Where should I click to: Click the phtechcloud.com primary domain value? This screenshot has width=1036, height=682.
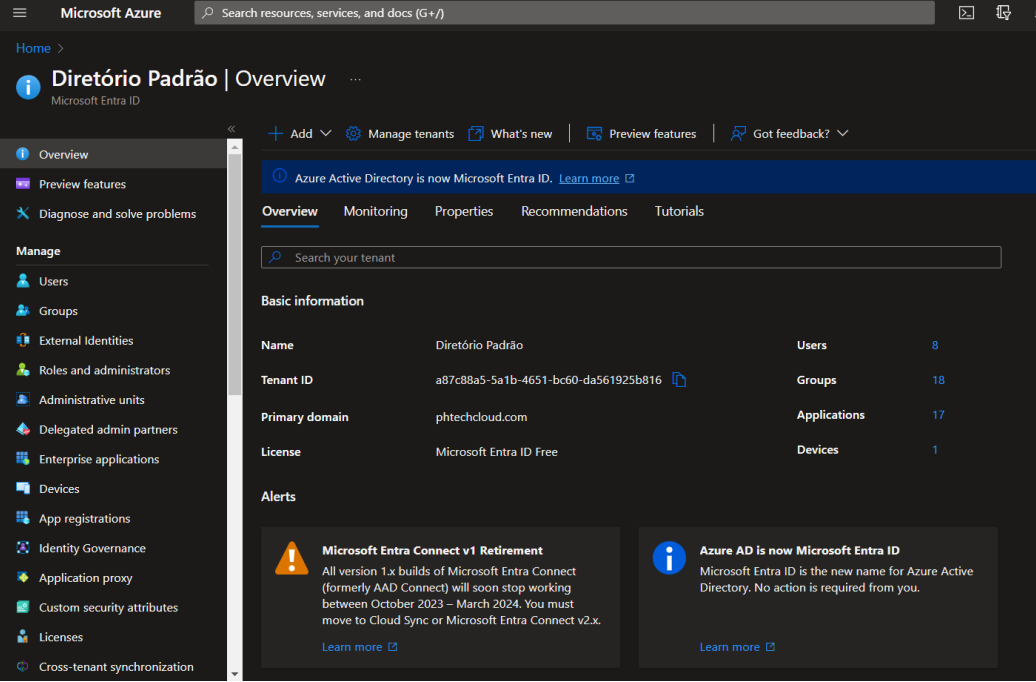[x=481, y=417]
